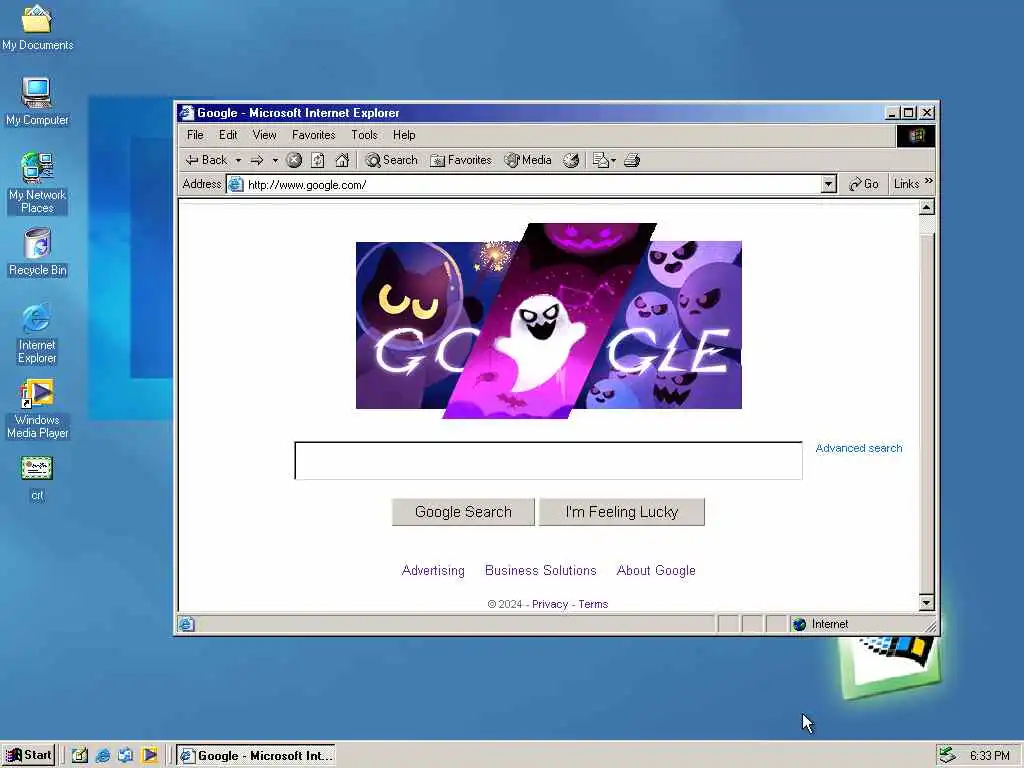Select the crt certificate desktop icon
Viewport: 1024px width, 768px height.
pyautogui.click(x=37, y=478)
